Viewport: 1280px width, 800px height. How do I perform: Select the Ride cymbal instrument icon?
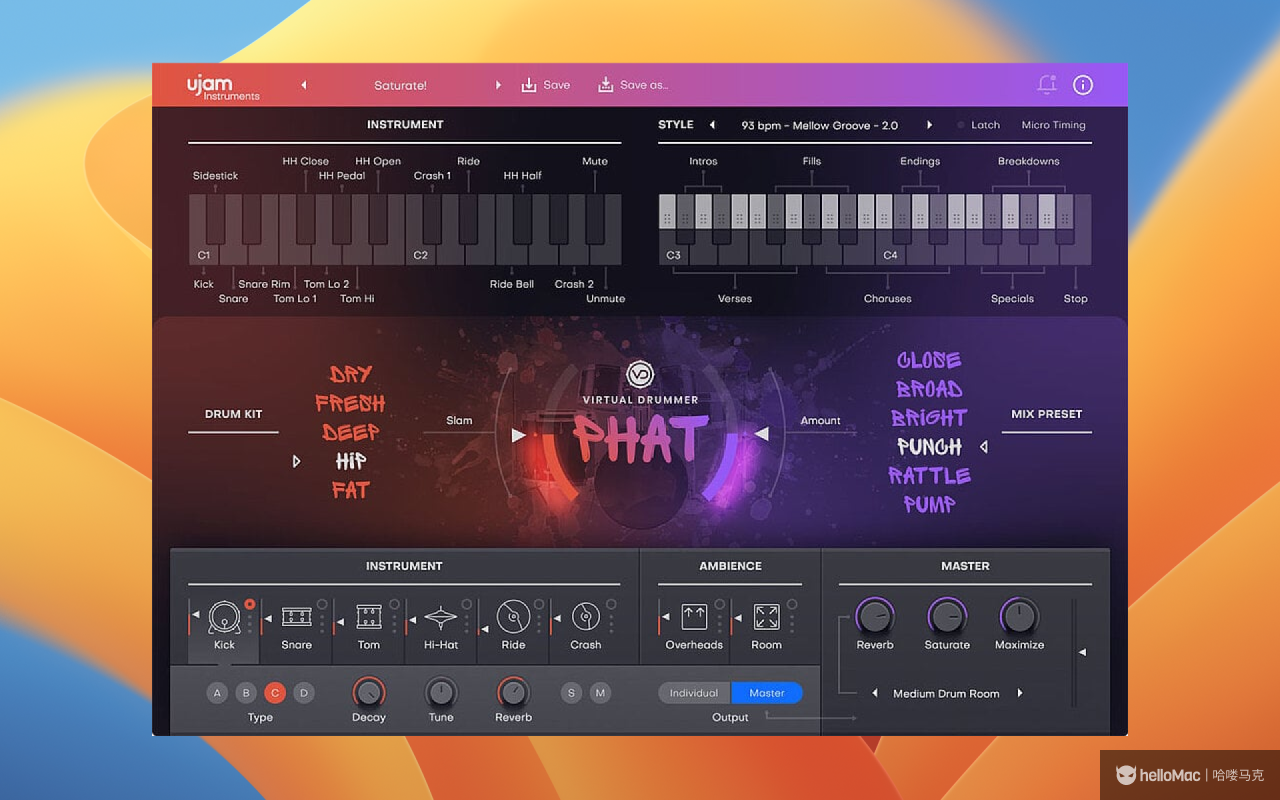[x=513, y=618]
